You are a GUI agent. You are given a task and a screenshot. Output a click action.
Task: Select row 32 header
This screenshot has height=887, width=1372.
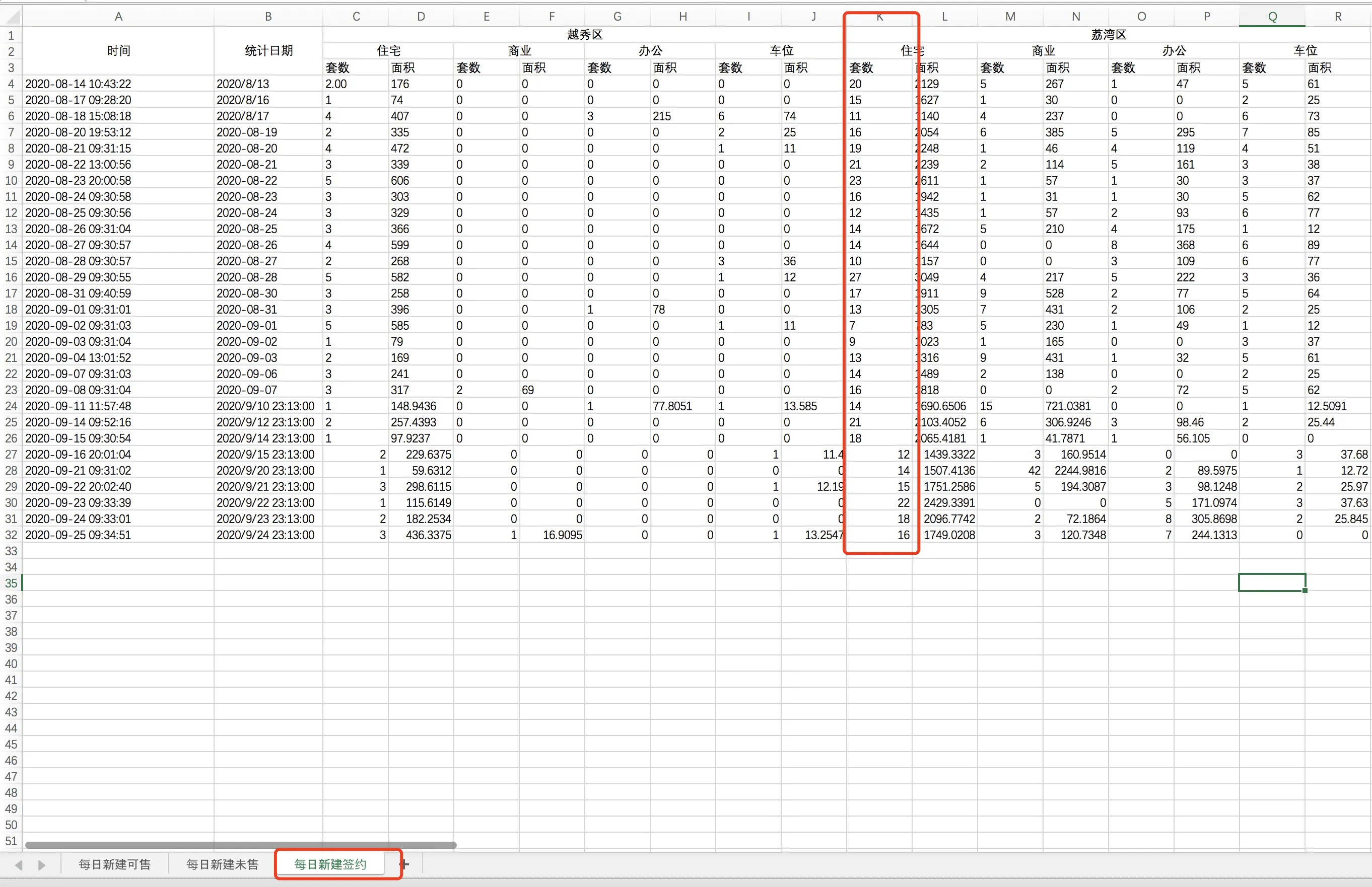pyautogui.click(x=11, y=535)
